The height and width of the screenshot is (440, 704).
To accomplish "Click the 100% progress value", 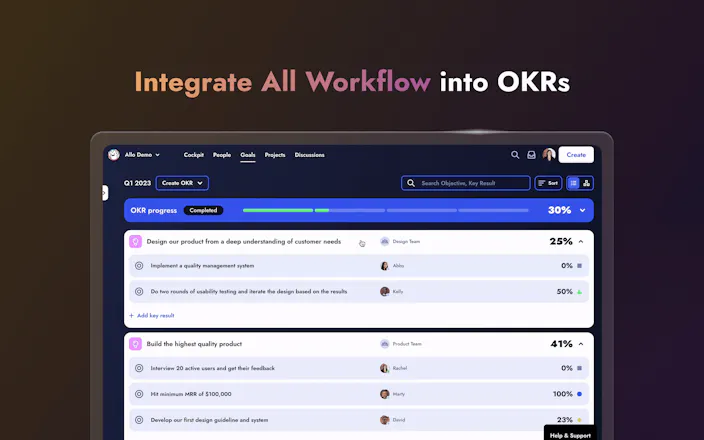I will (x=563, y=394).
